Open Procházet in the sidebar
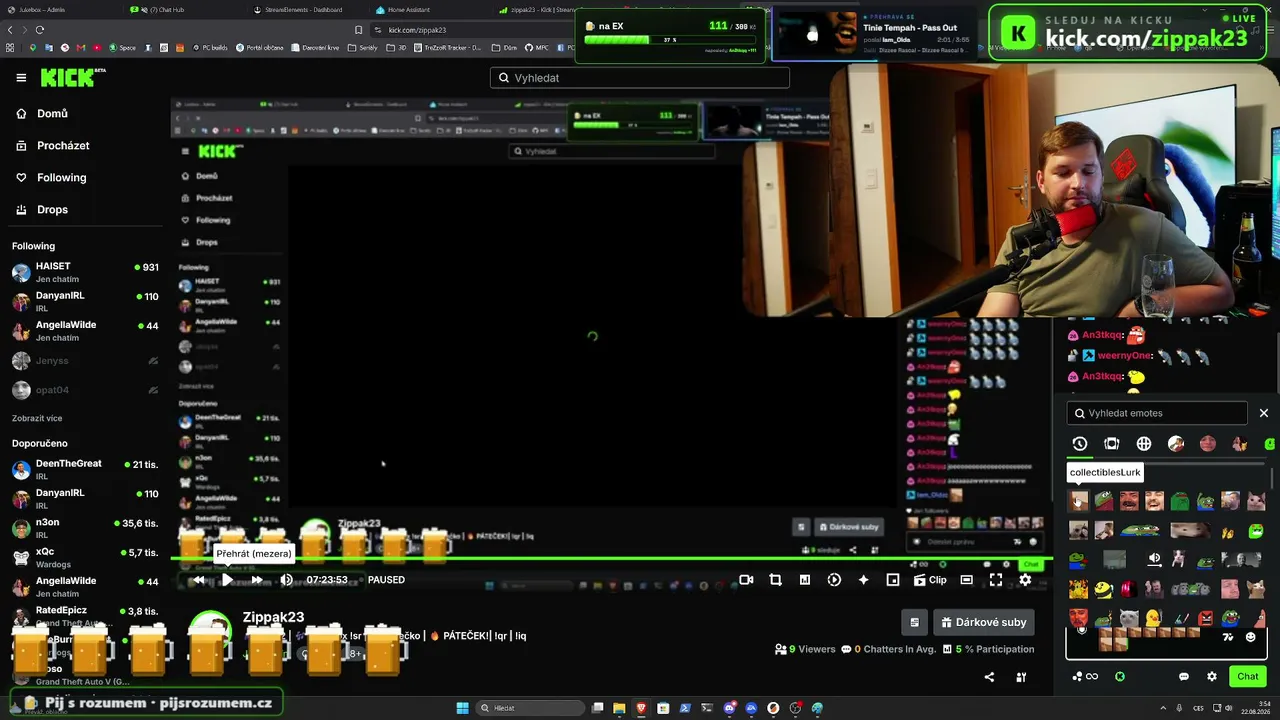Viewport: 1280px width, 720px height. click(63, 146)
